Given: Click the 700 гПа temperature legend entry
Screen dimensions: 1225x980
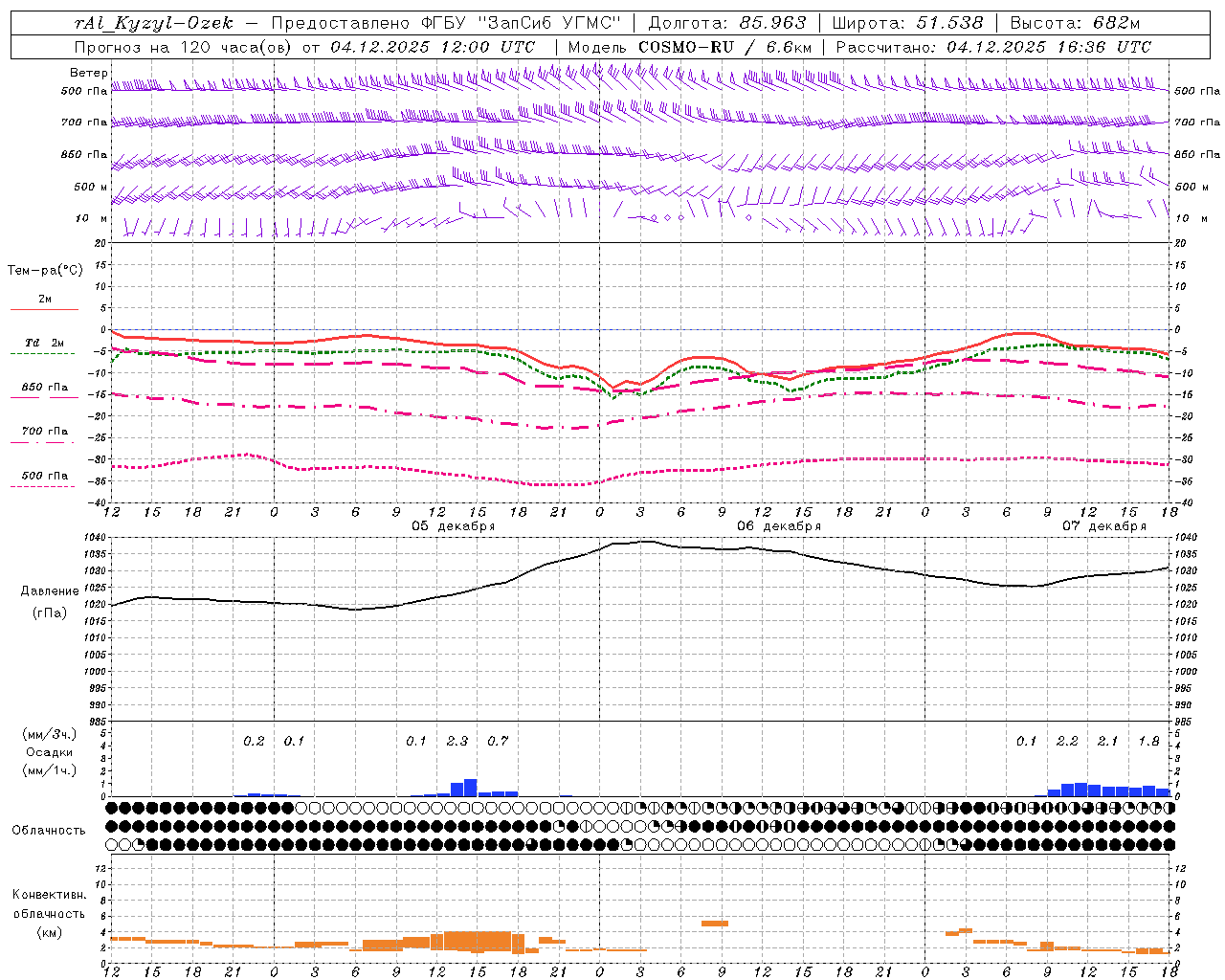Looking at the screenshot, I should point(45,432).
